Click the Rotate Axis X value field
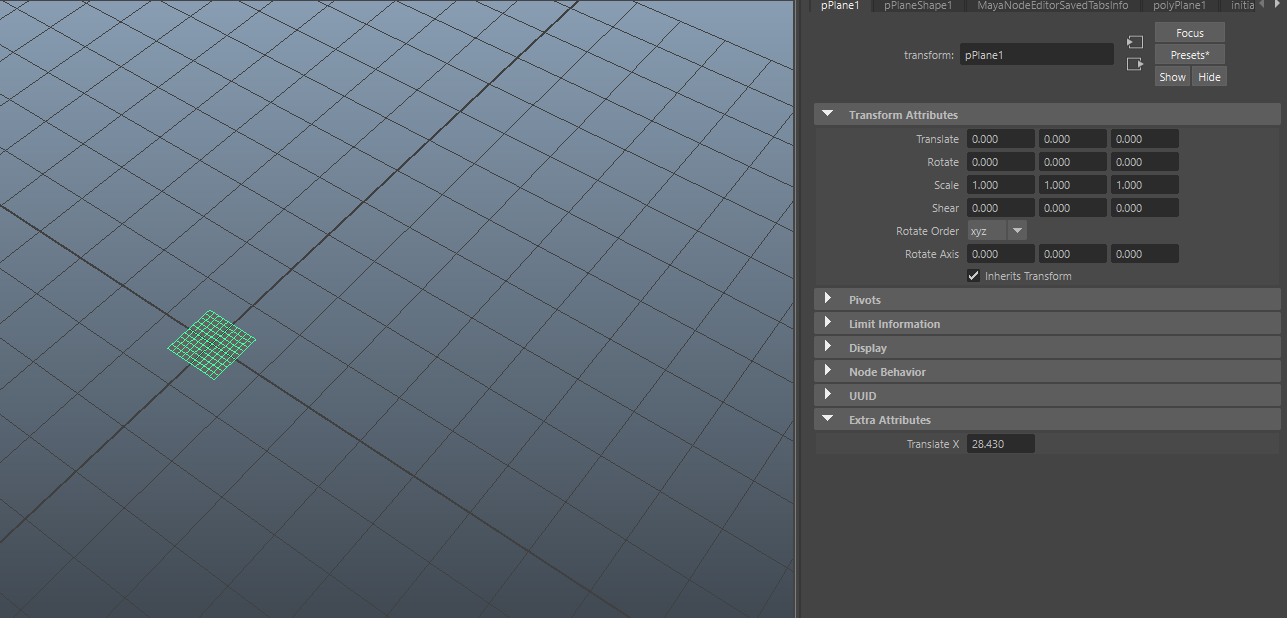This screenshot has width=1287, height=618. pos(1001,254)
